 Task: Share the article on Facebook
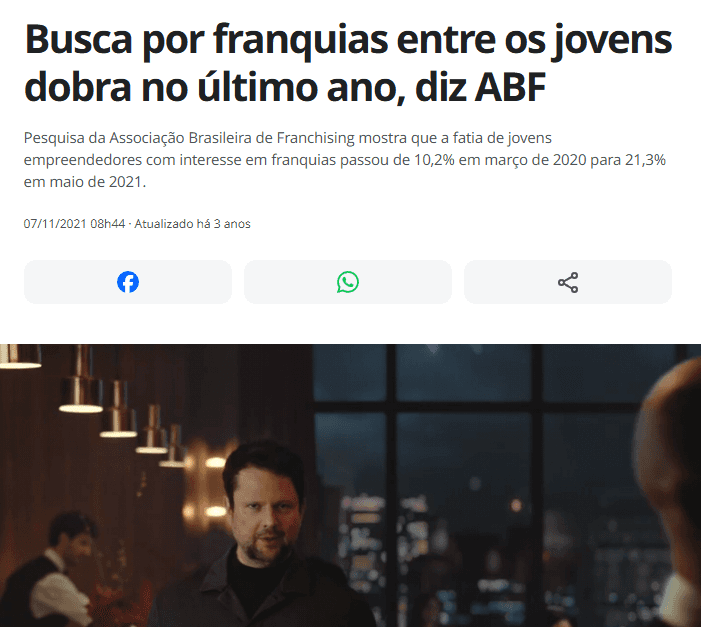128,282
